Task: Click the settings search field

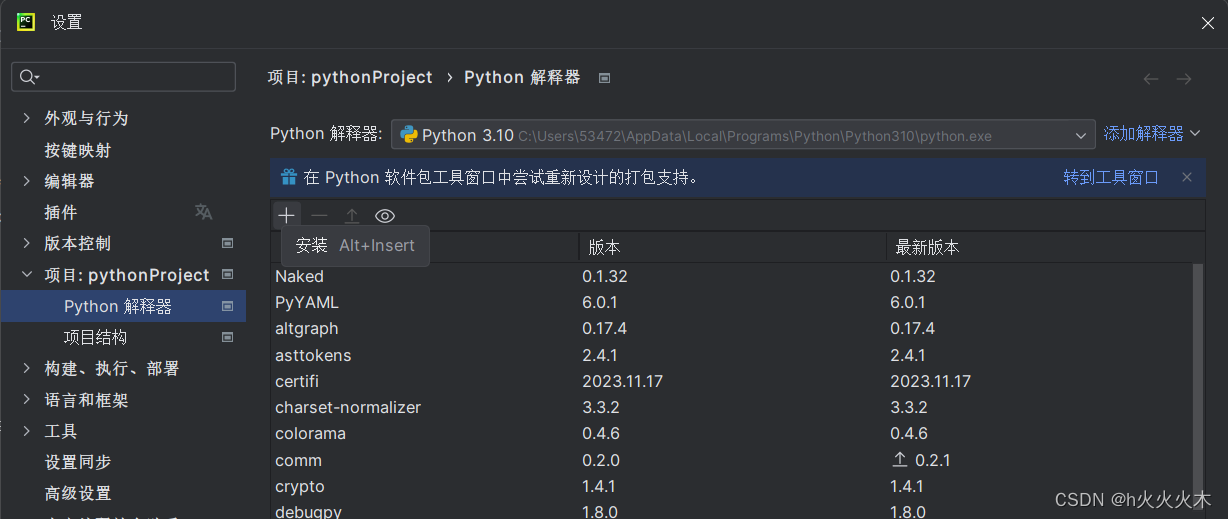Action: [x=124, y=77]
